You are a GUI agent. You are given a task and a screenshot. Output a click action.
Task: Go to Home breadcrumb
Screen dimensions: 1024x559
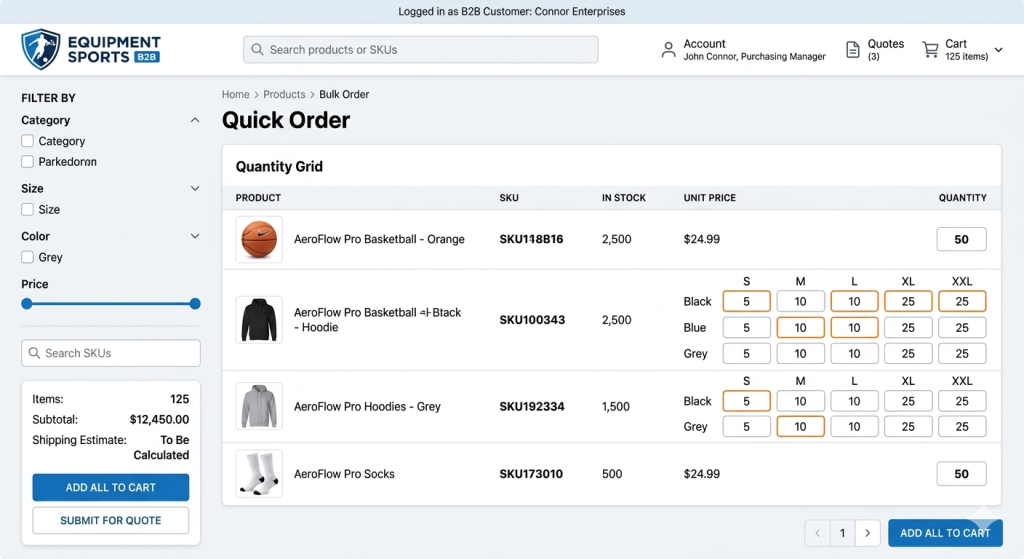tap(235, 94)
